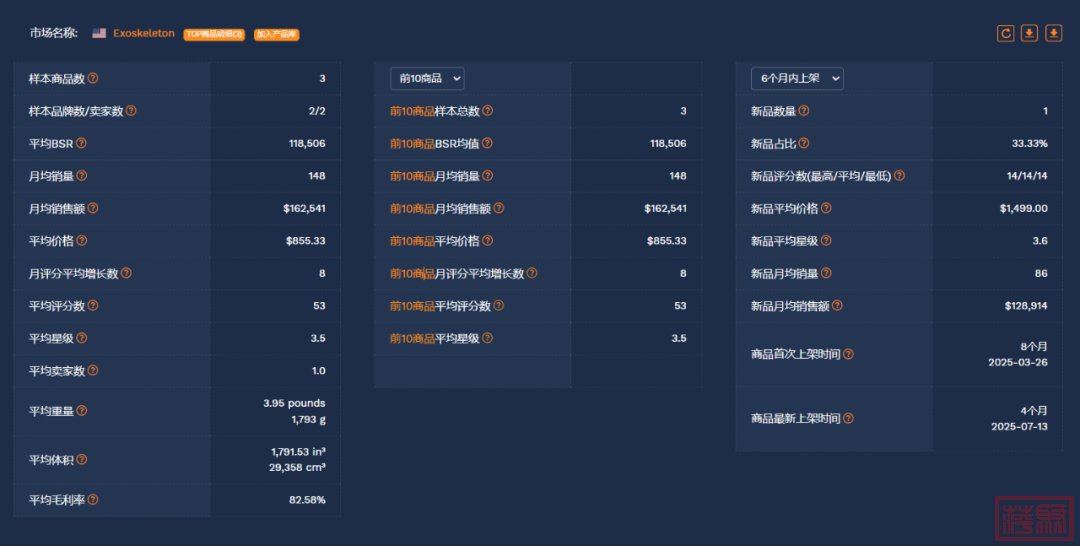
Task: Click the download icon beside the refresh icon
Action: click(1029, 33)
